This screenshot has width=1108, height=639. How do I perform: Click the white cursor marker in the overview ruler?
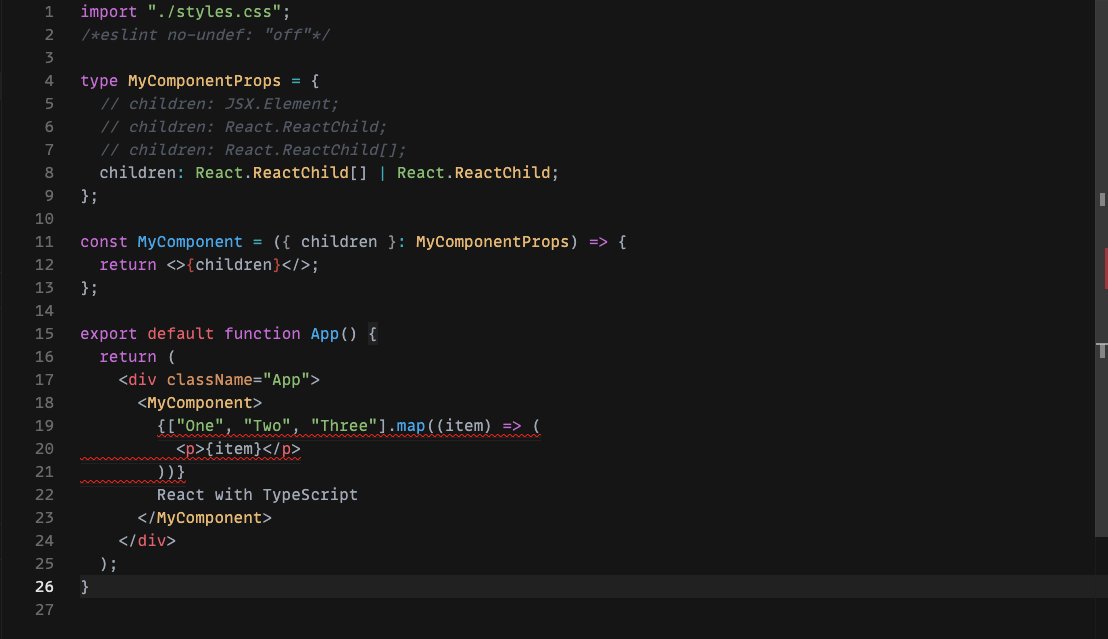click(x=1102, y=350)
